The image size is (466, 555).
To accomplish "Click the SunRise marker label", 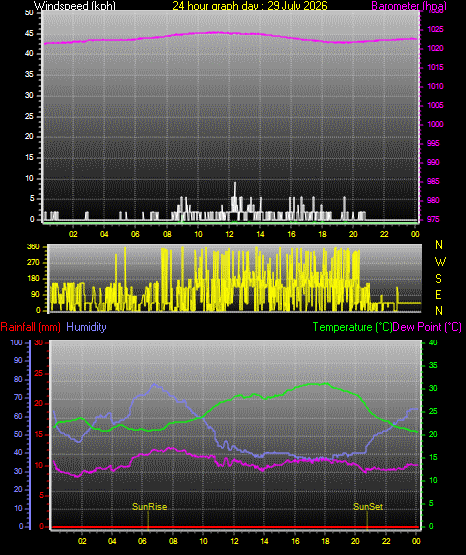I will click(149, 507).
